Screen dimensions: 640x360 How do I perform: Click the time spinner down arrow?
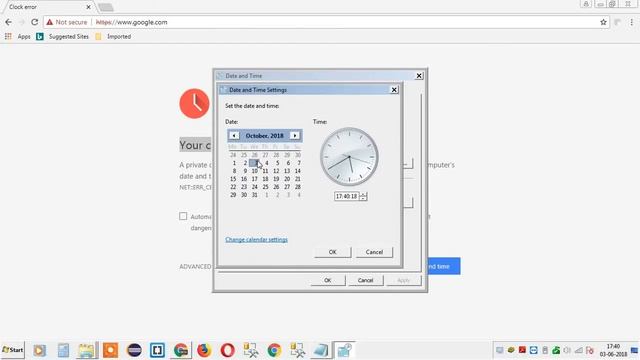(363, 198)
